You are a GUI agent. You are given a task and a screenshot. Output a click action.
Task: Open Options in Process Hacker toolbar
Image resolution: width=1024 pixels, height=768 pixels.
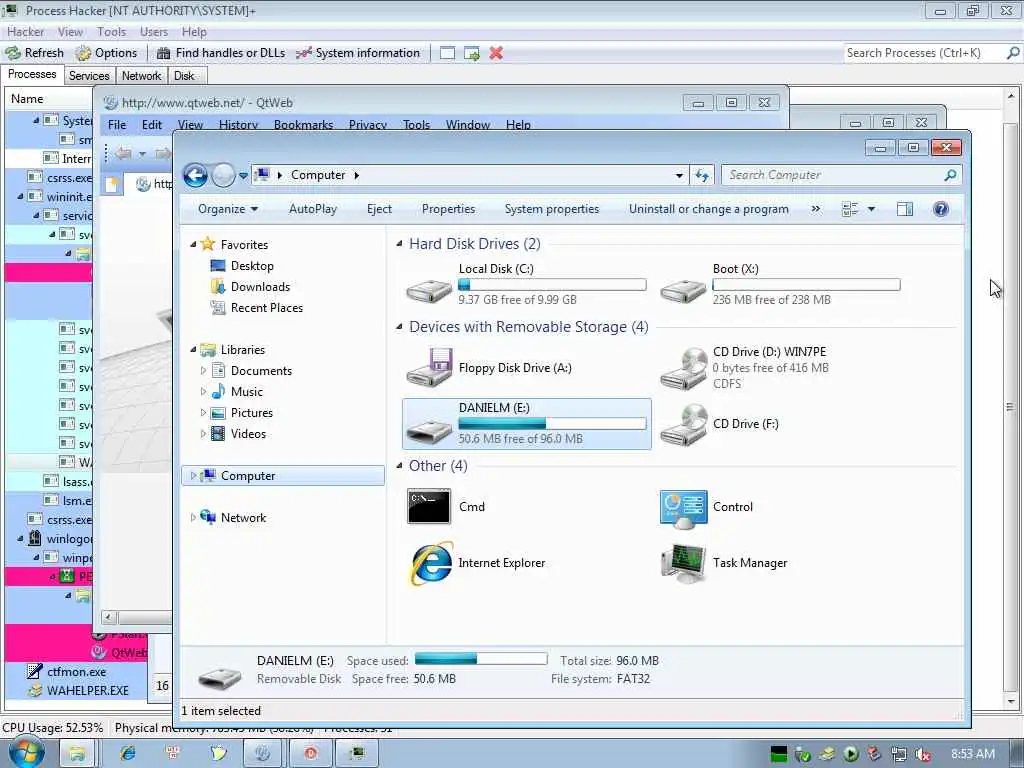click(x=106, y=53)
